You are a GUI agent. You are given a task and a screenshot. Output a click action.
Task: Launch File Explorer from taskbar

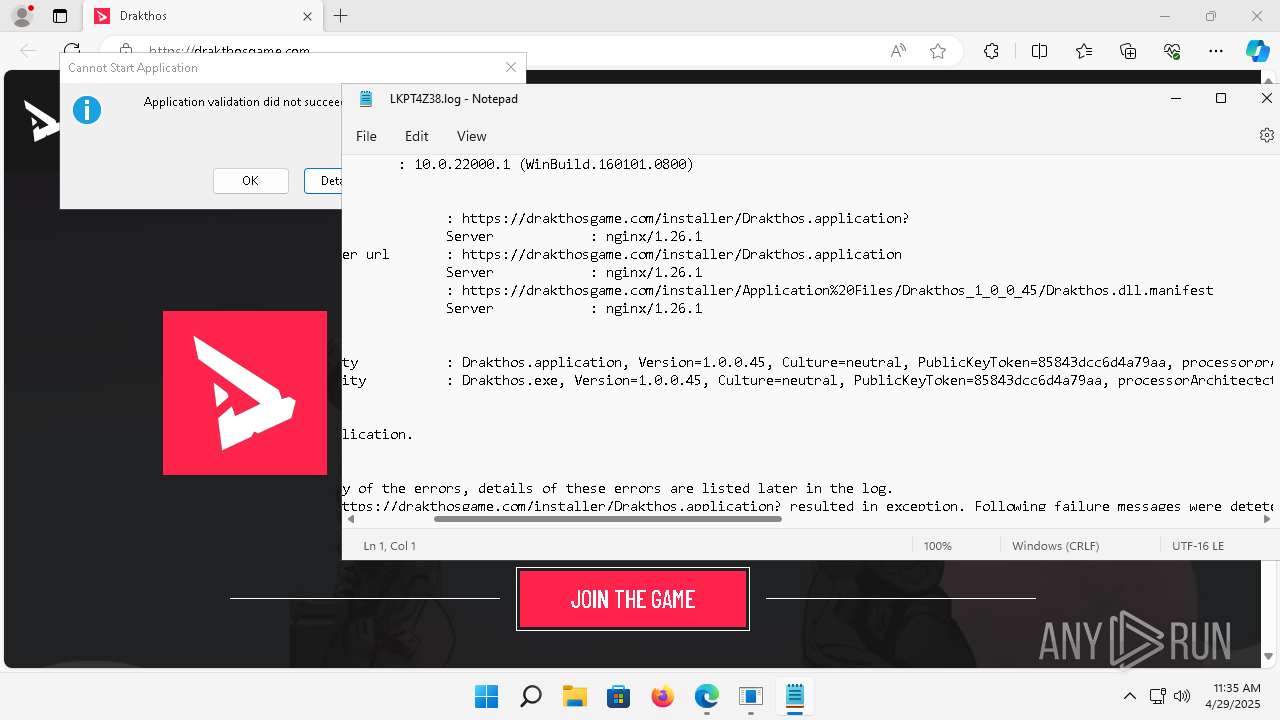click(x=574, y=696)
